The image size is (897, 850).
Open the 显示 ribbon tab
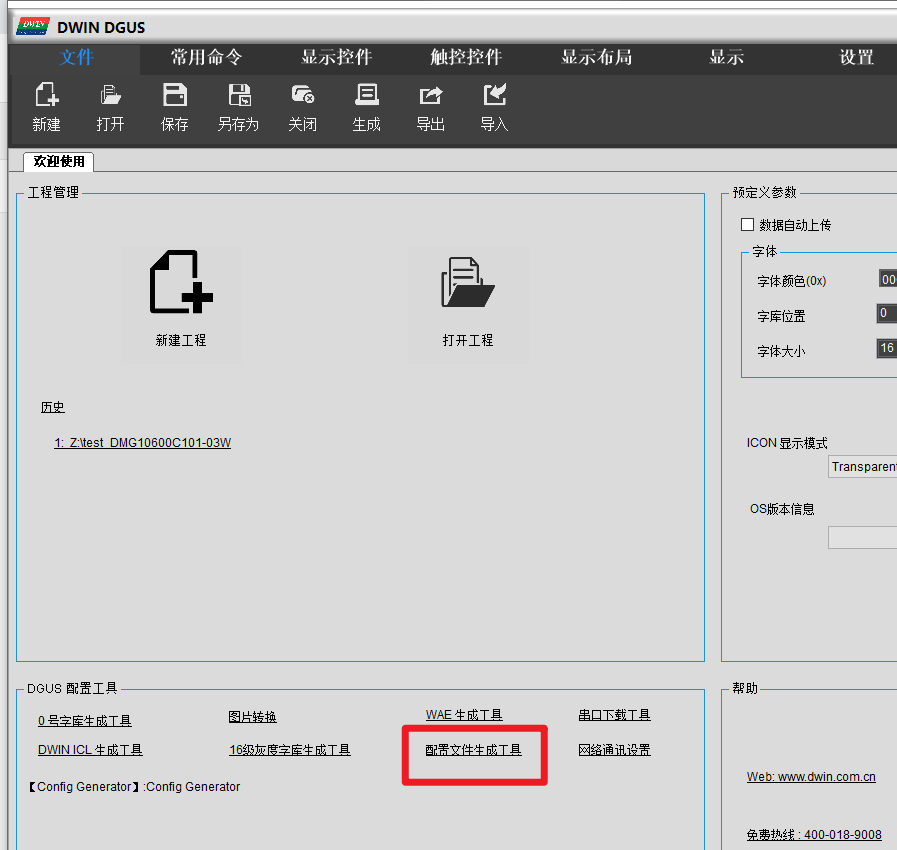(727, 57)
